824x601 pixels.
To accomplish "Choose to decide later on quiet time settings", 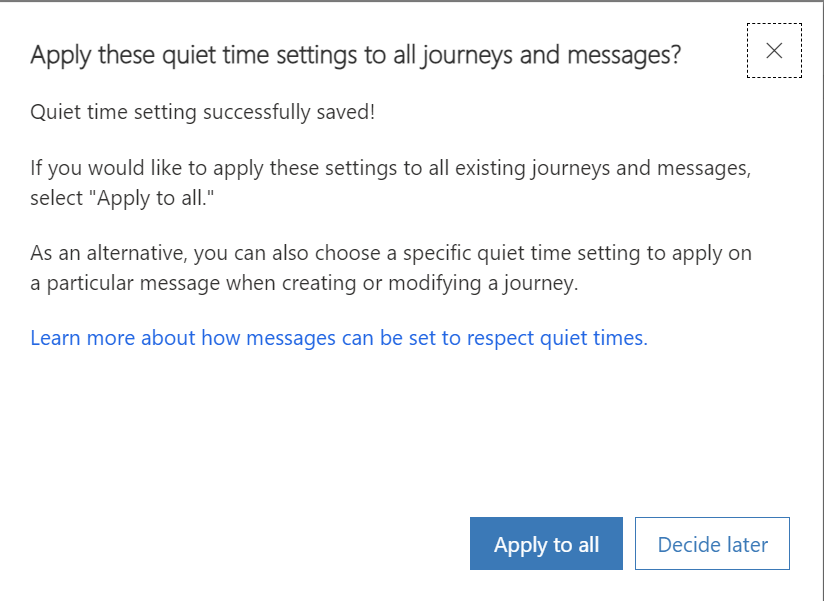I will point(712,543).
